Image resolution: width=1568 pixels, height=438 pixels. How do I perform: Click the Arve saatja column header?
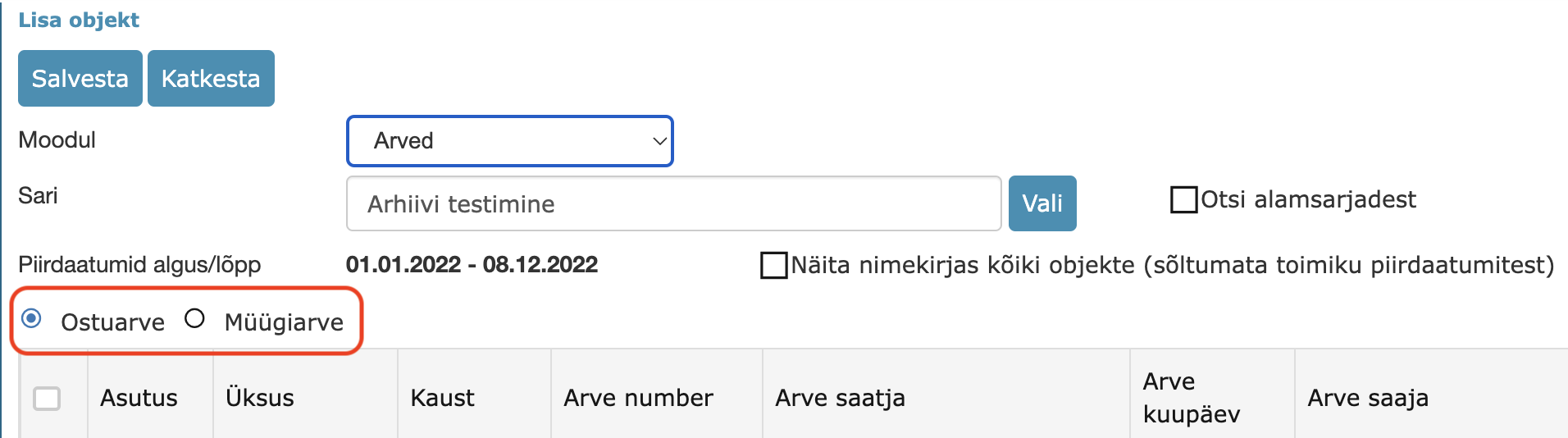pyautogui.click(x=840, y=398)
